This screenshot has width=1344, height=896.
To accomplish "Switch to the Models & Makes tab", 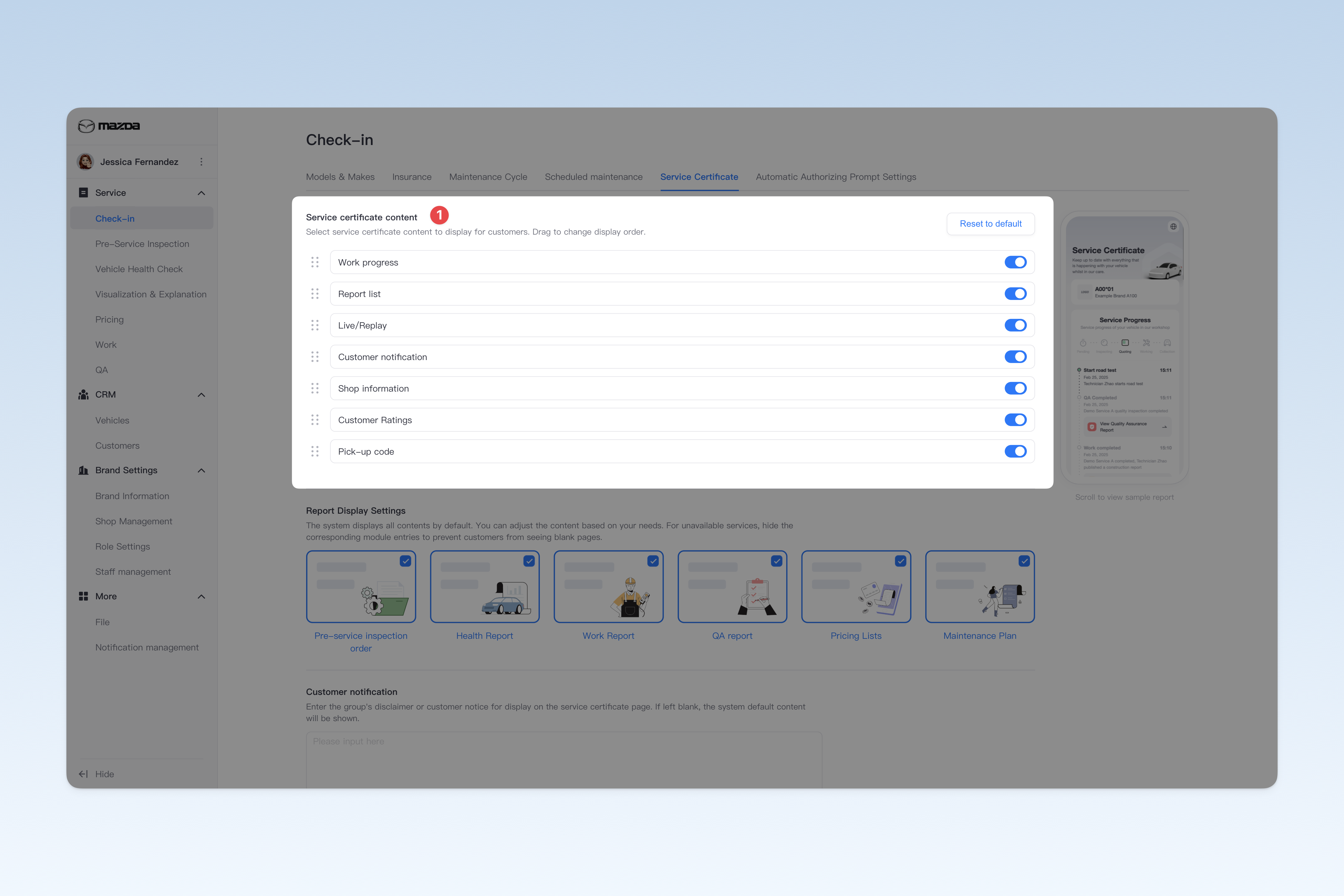I will (340, 177).
